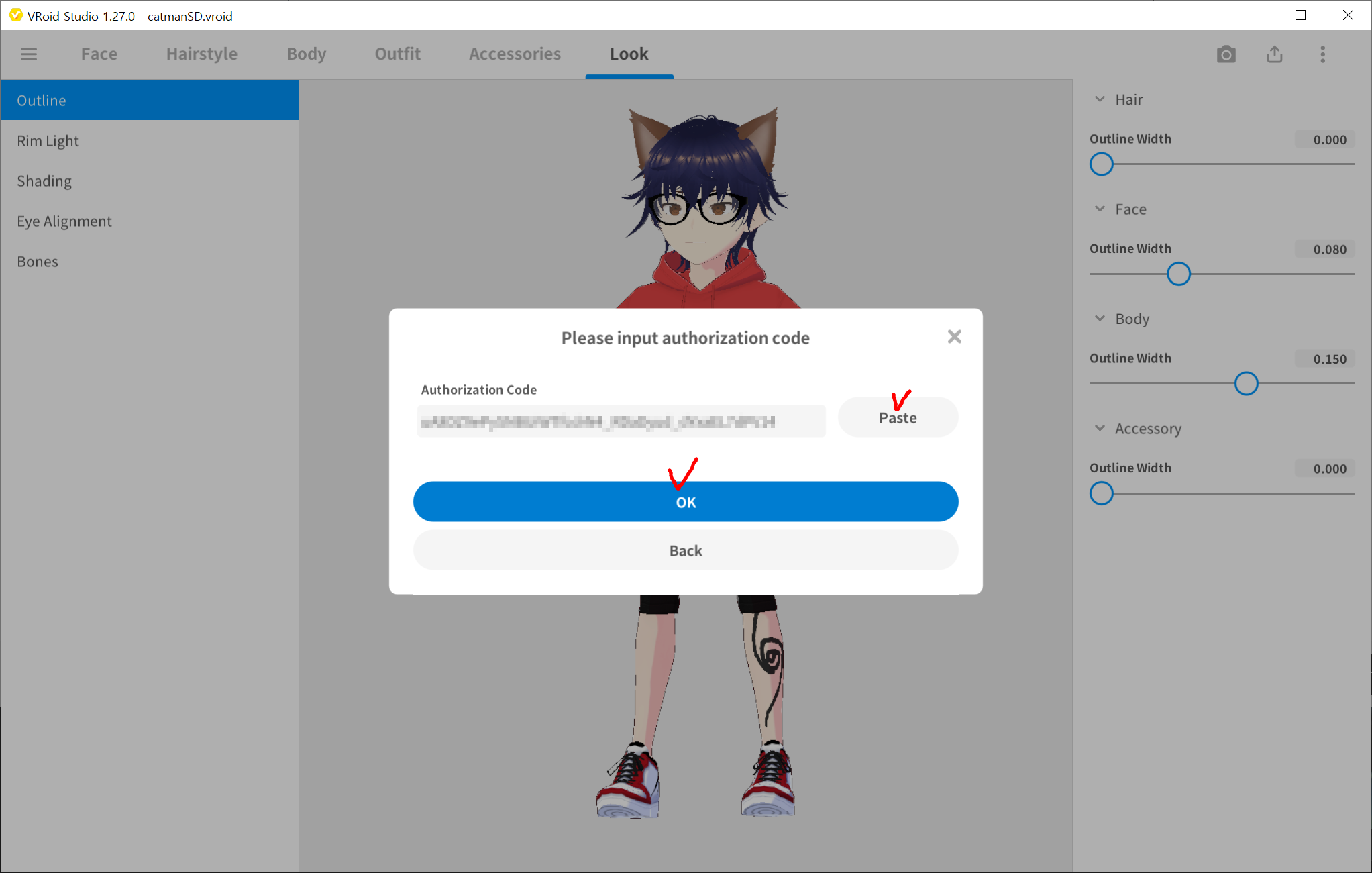Click the Face Outline Width slider handle
This screenshot has height=873, width=1372.
click(1178, 274)
